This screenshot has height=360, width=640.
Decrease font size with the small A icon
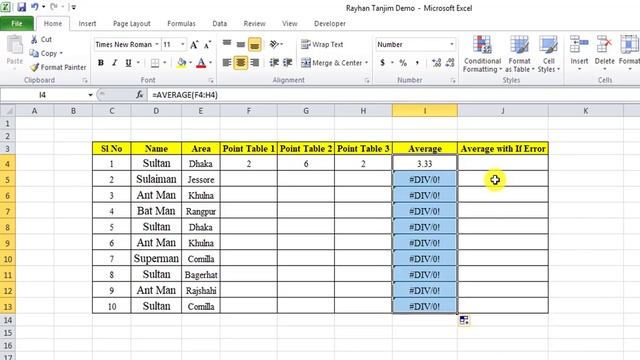coord(207,44)
